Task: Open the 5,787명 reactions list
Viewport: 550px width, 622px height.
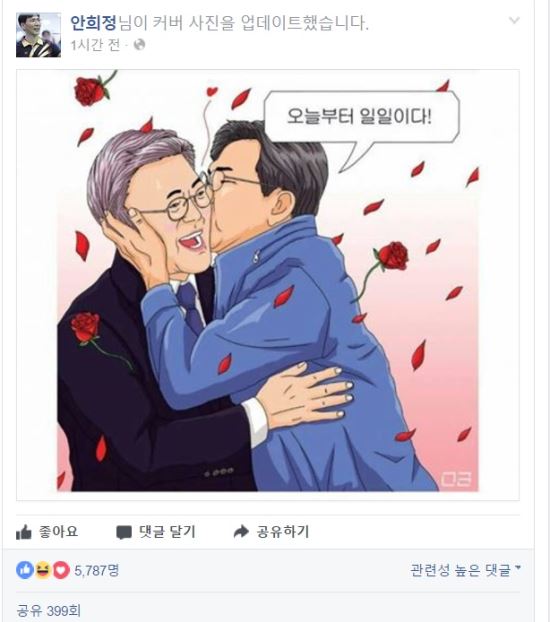Action: pos(96,570)
